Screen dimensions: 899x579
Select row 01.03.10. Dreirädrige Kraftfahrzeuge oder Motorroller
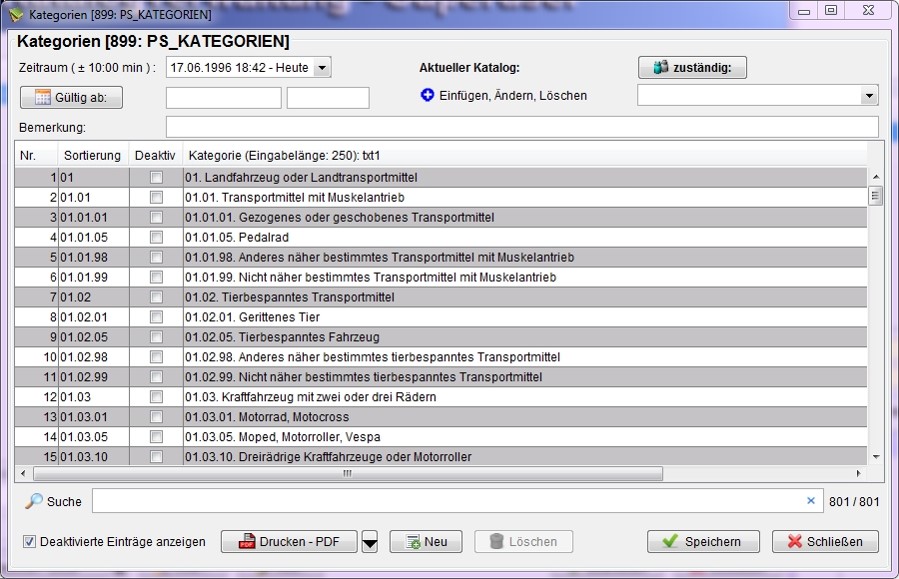(440, 457)
